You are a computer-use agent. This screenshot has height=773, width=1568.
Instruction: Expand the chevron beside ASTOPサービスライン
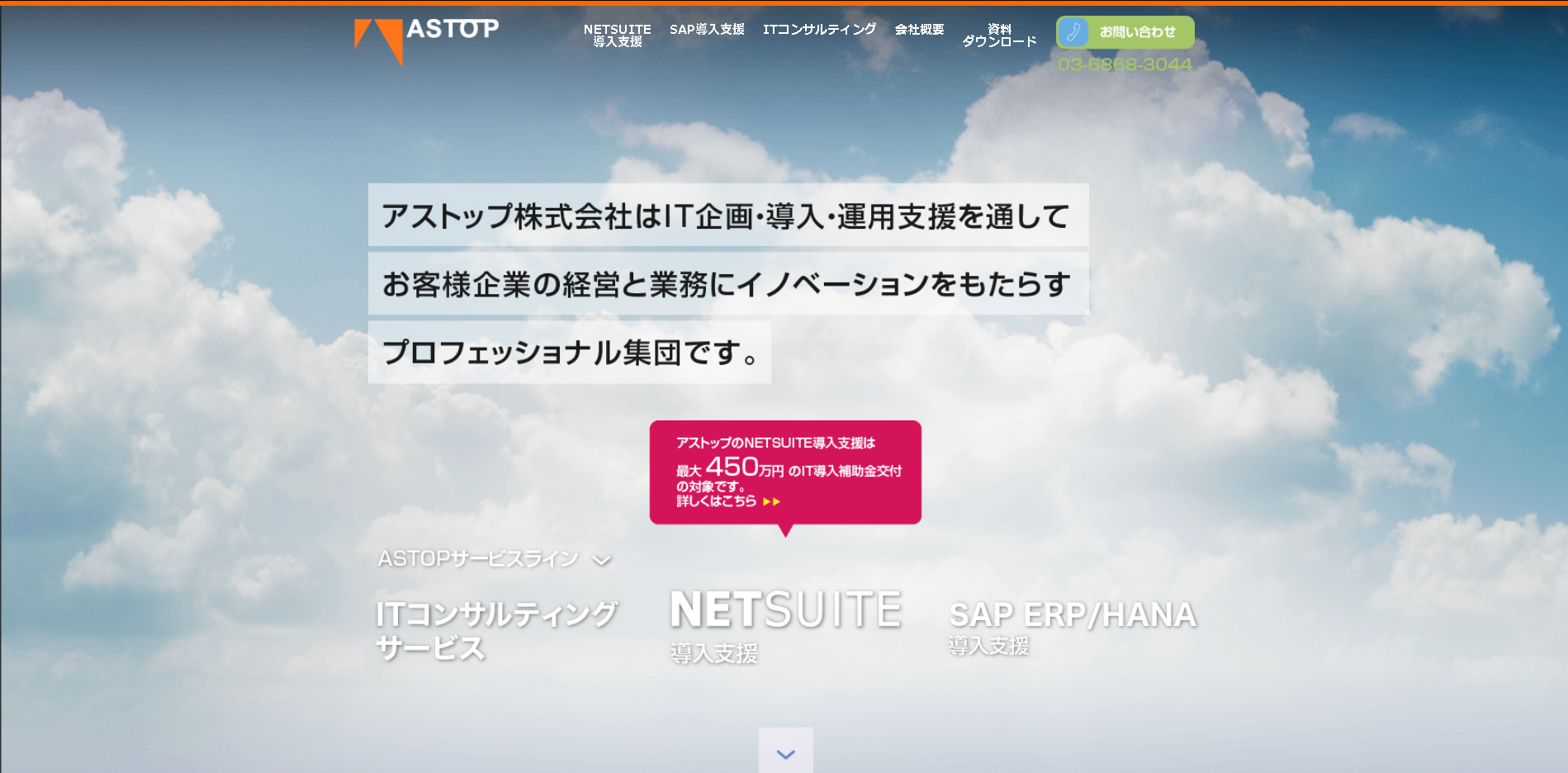(602, 561)
